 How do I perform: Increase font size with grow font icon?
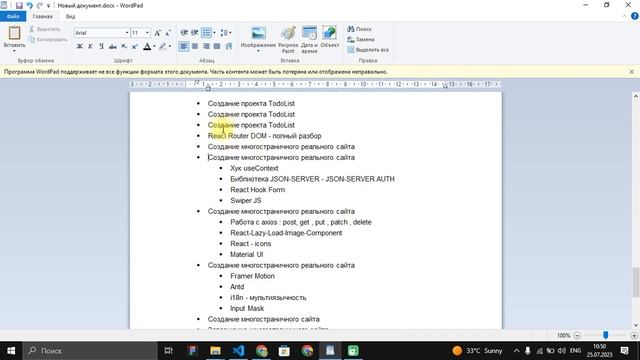pos(158,33)
